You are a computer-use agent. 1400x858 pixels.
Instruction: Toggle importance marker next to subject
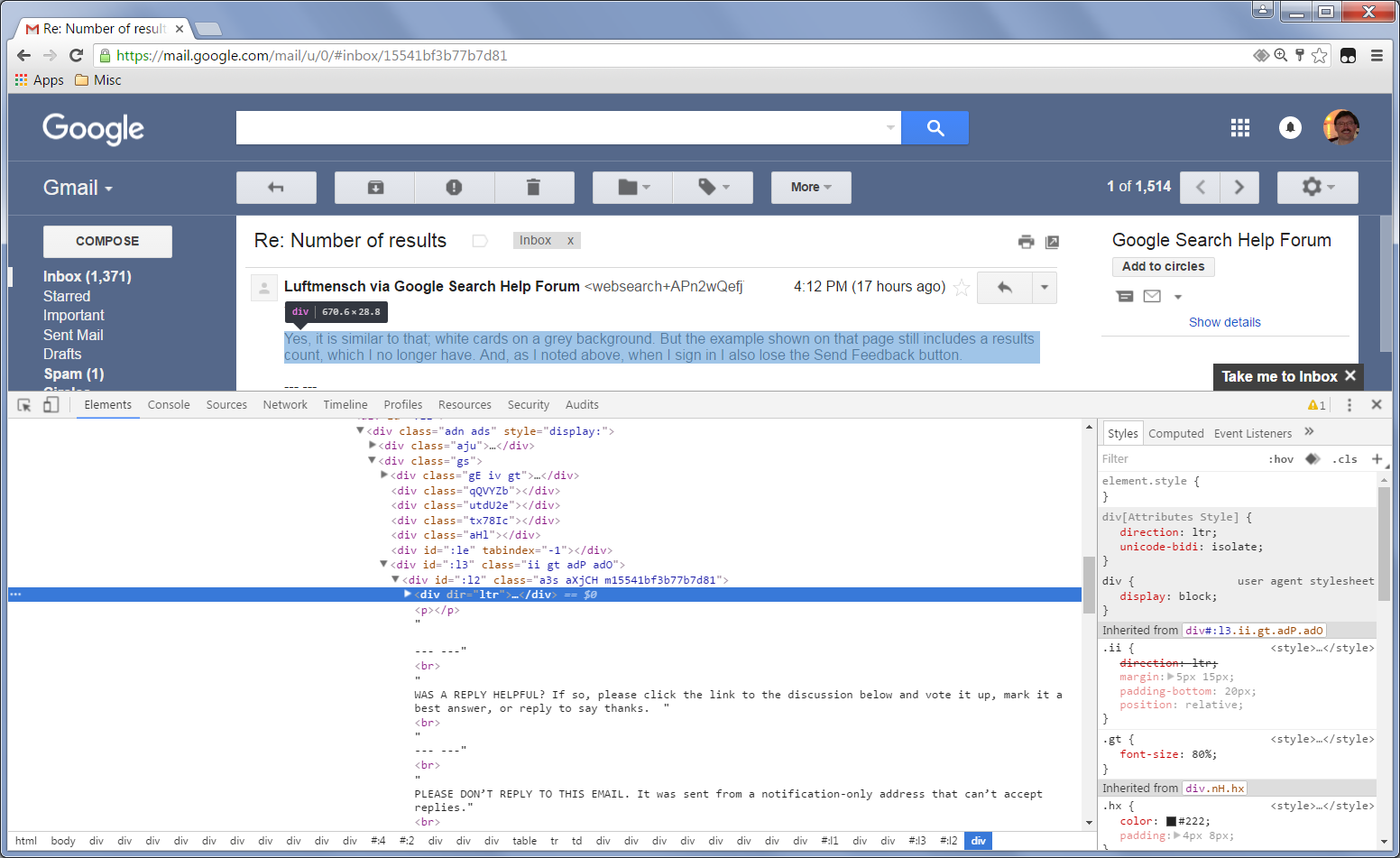[x=480, y=241]
